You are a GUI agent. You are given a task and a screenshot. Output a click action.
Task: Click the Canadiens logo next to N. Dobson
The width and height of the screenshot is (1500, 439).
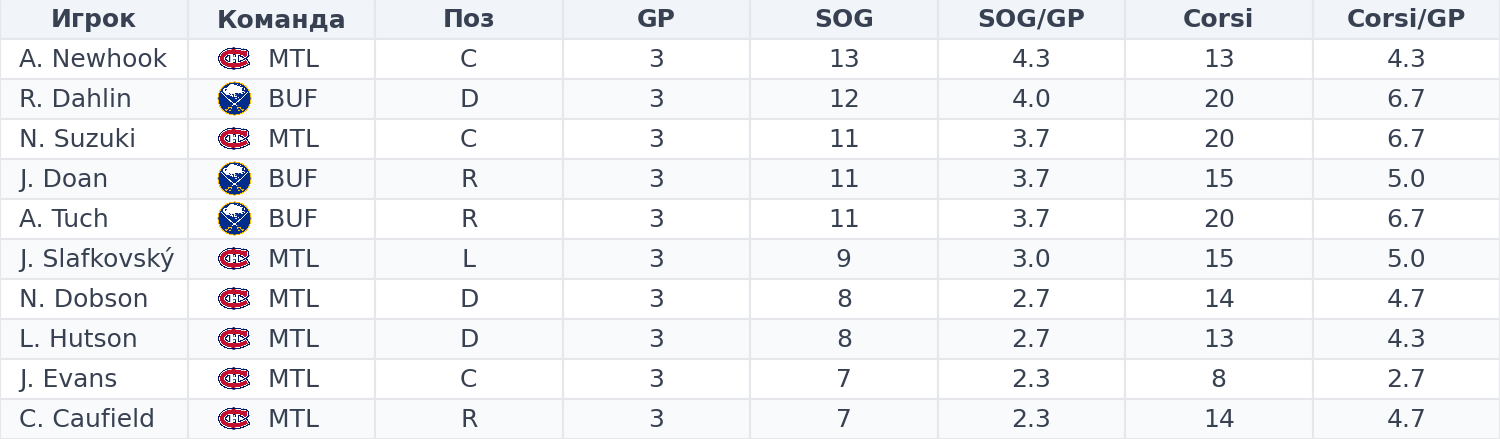tap(234, 299)
